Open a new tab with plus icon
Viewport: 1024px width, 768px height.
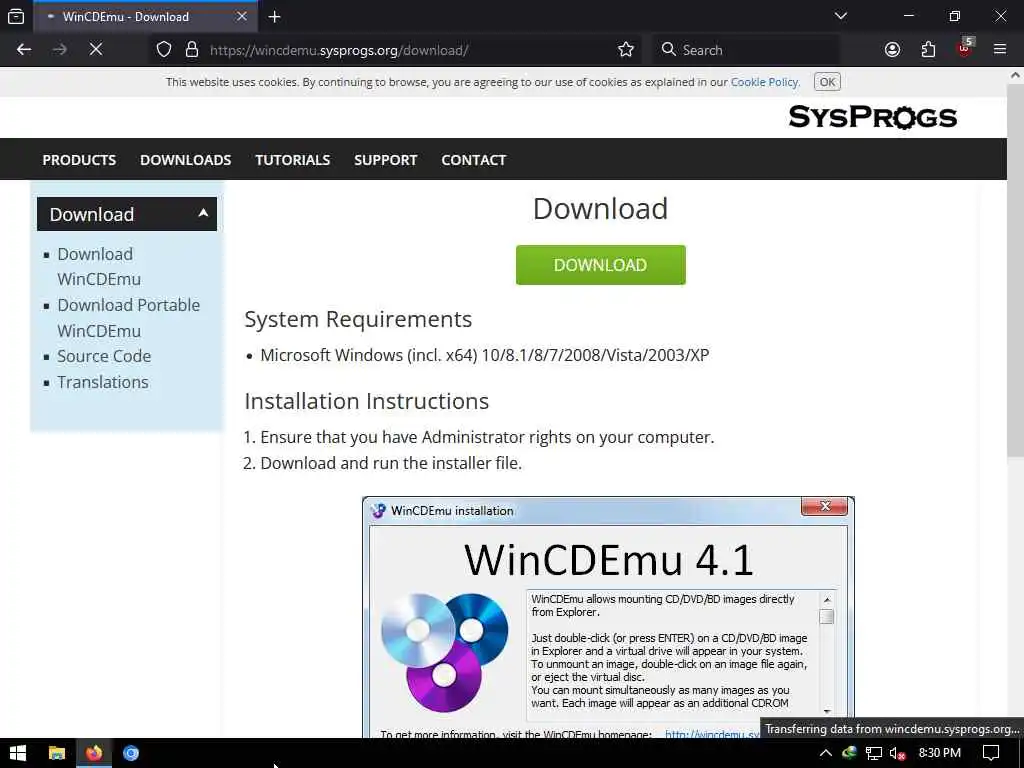(x=274, y=16)
